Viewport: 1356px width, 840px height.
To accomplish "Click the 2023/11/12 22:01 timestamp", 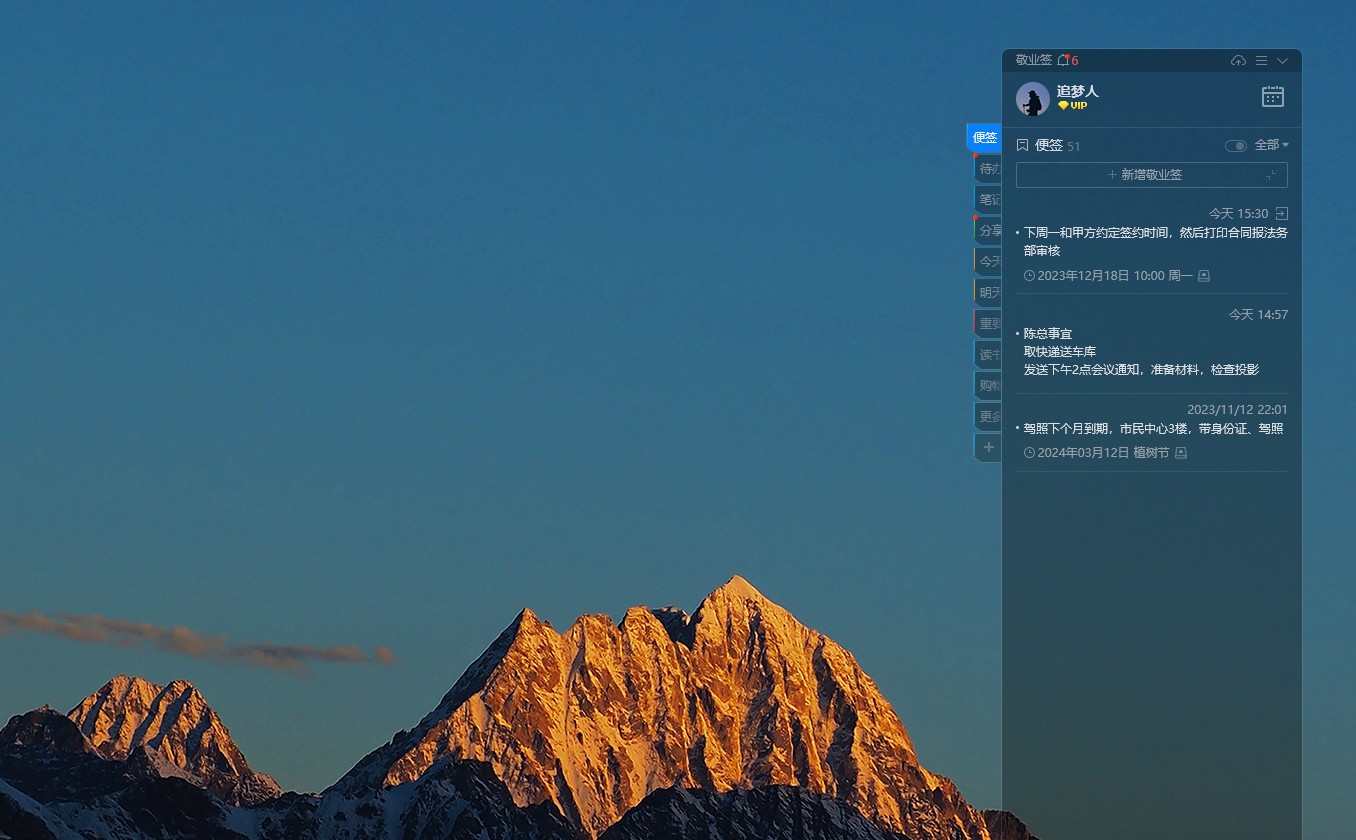I will tap(1237, 409).
